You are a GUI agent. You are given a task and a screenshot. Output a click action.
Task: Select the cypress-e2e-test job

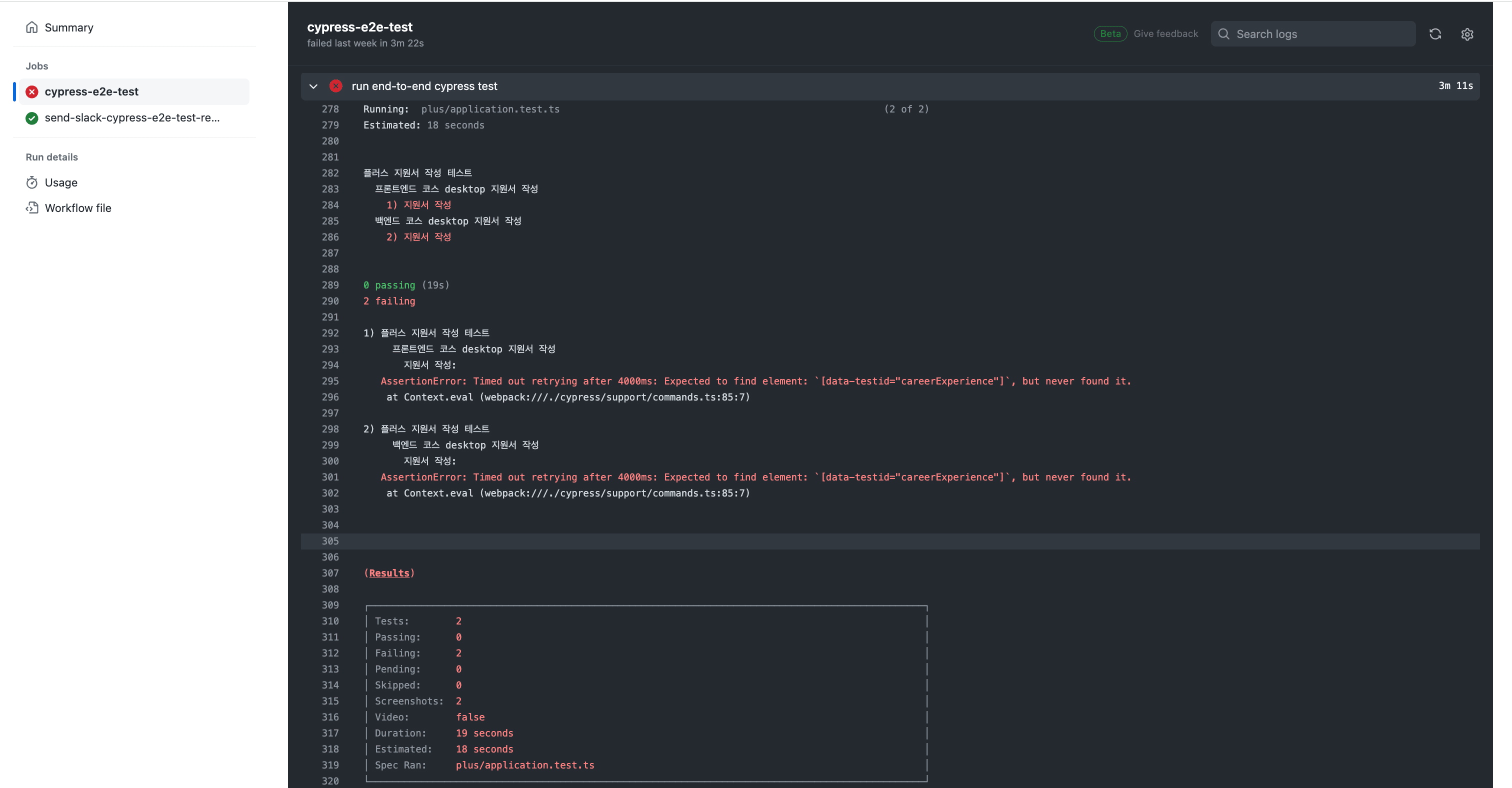(134, 91)
